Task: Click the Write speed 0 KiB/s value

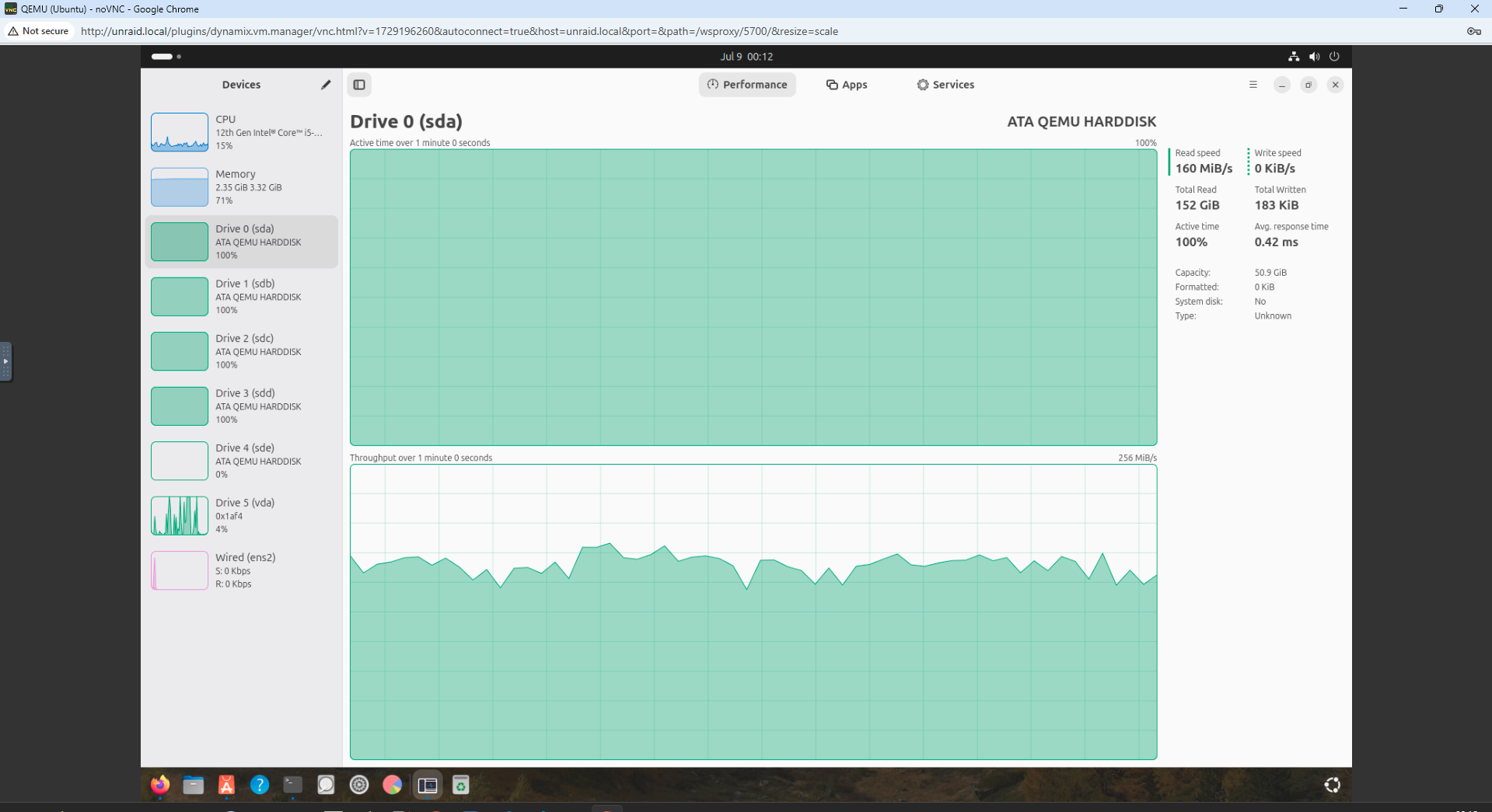Action: click(1274, 169)
